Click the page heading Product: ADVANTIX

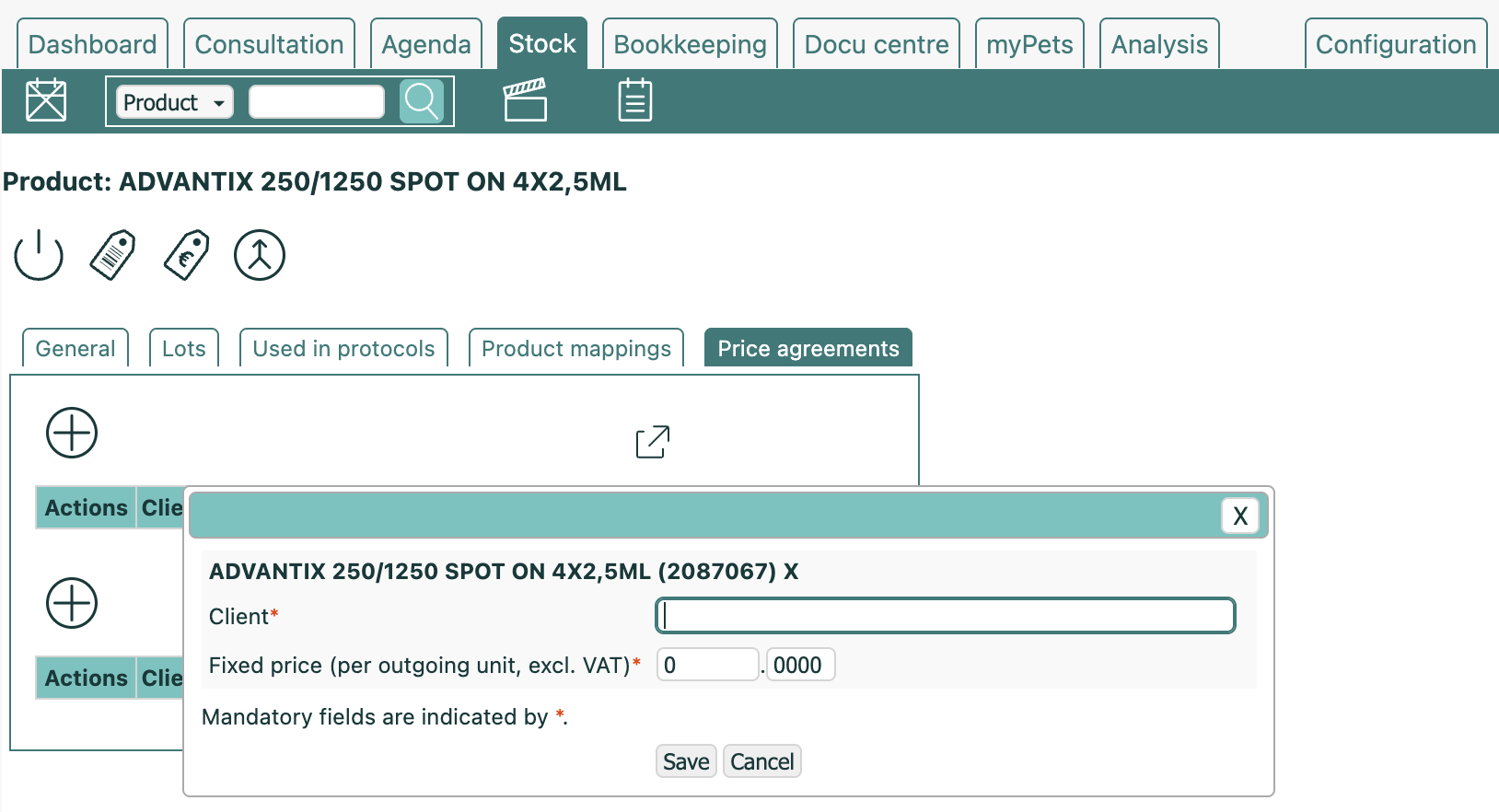pyautogui.click(x=315, y=181)
